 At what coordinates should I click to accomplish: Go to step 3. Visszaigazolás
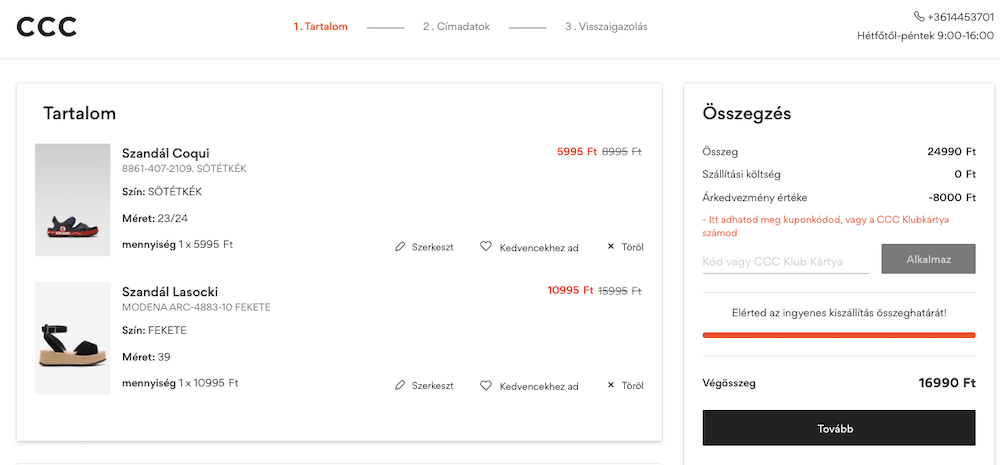[x=606, y=27]
